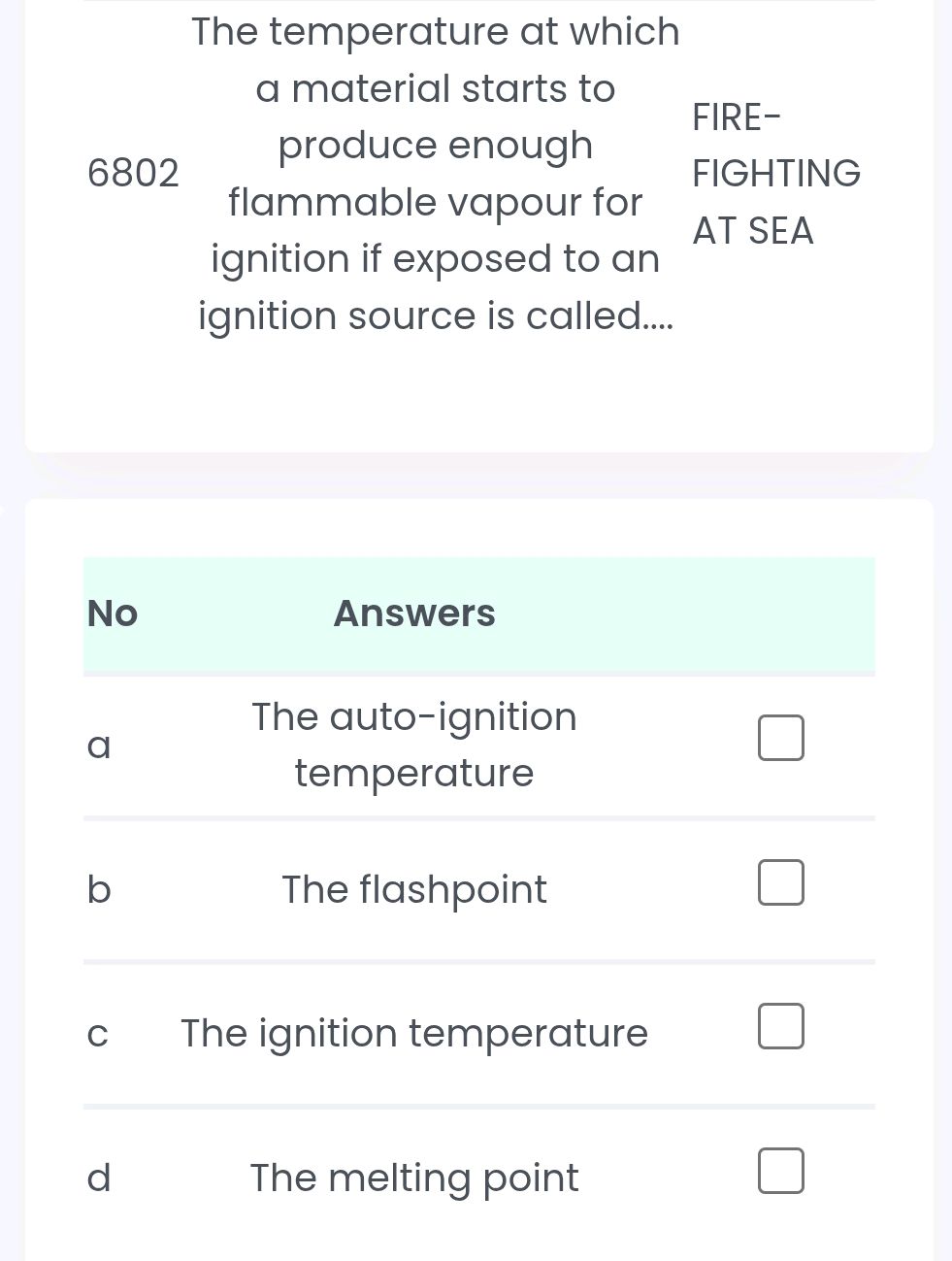Click the "FIRE-FIGHTING AT SEA" category label
Viewport: 952px width, 1261px height.
(x=775, y=174)
